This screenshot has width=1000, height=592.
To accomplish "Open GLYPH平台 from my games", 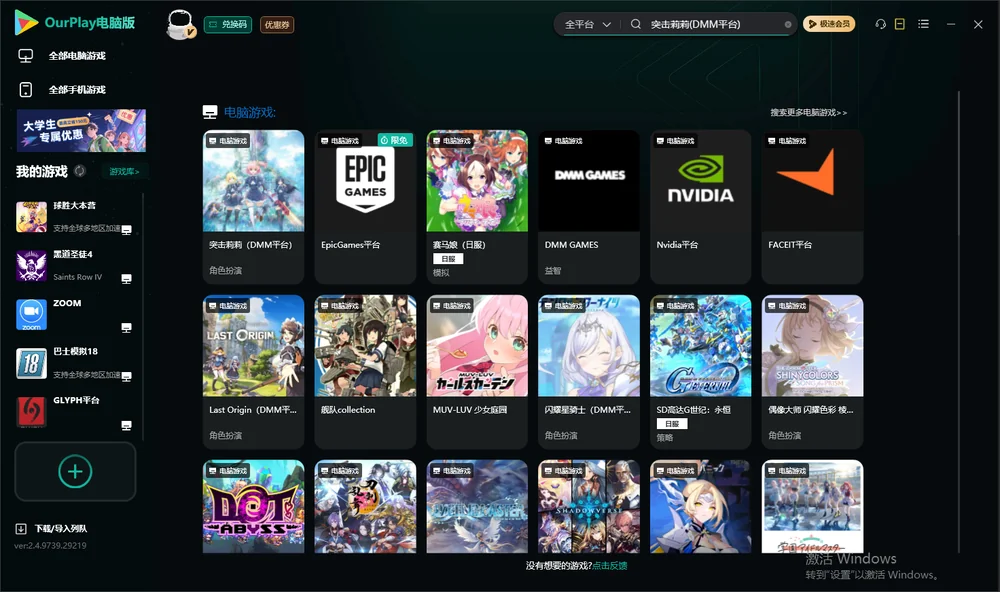I will tap(74, 412).
